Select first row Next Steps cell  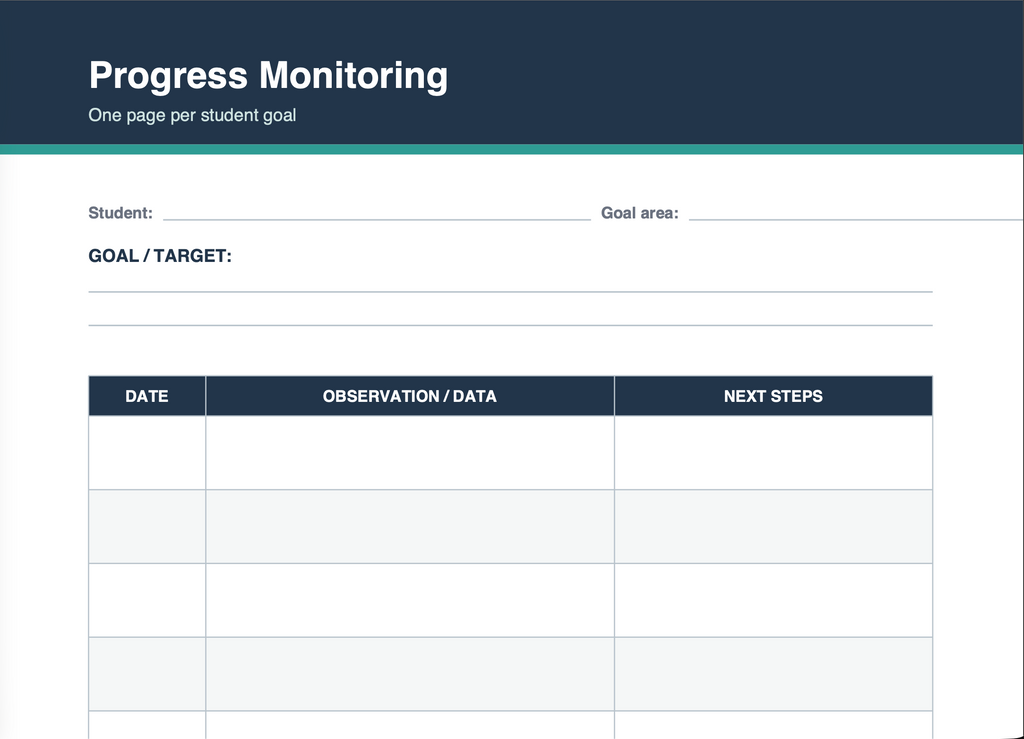[x=773, y=452]
